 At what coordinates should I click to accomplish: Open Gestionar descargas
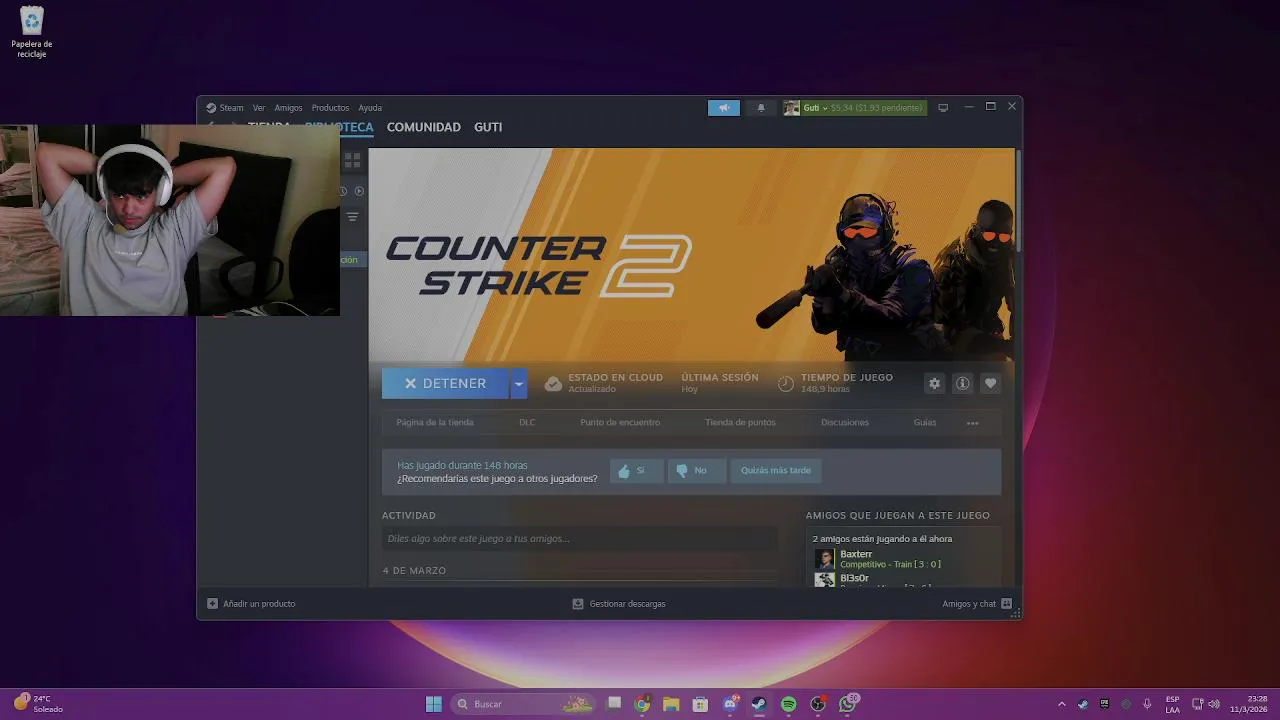(619, 604)
